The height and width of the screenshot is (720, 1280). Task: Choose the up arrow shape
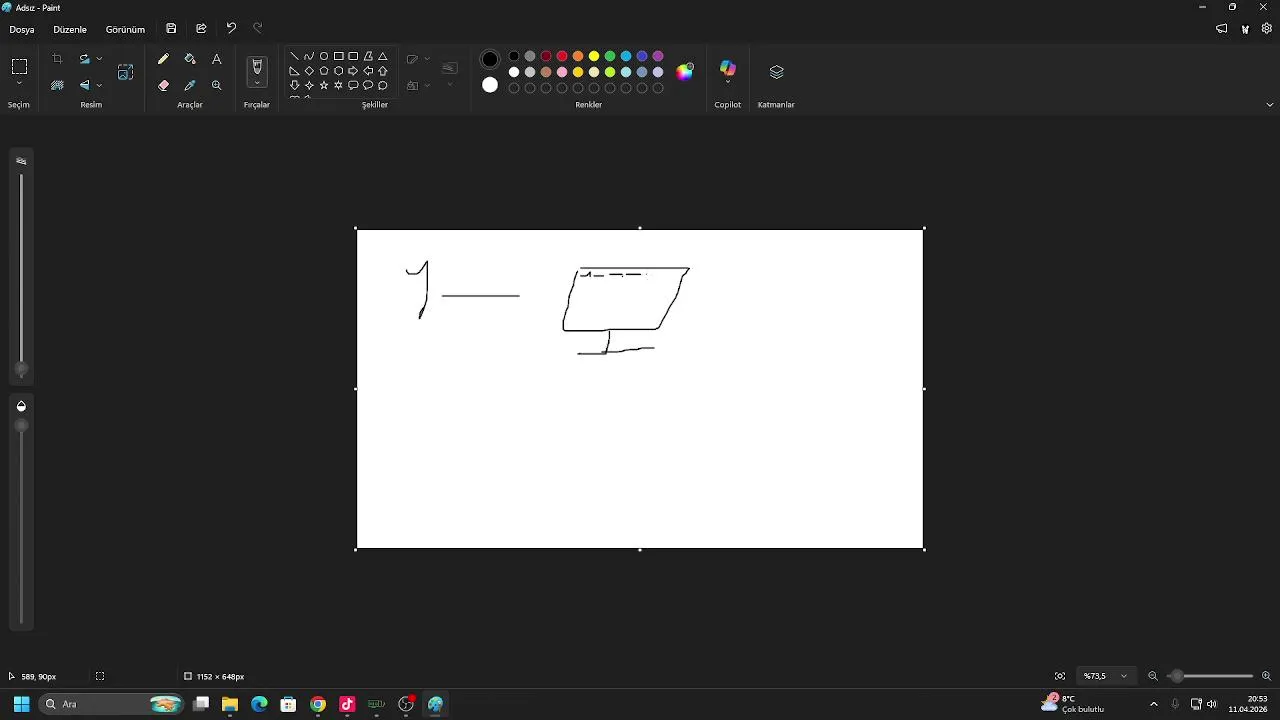tap(383, 71)
